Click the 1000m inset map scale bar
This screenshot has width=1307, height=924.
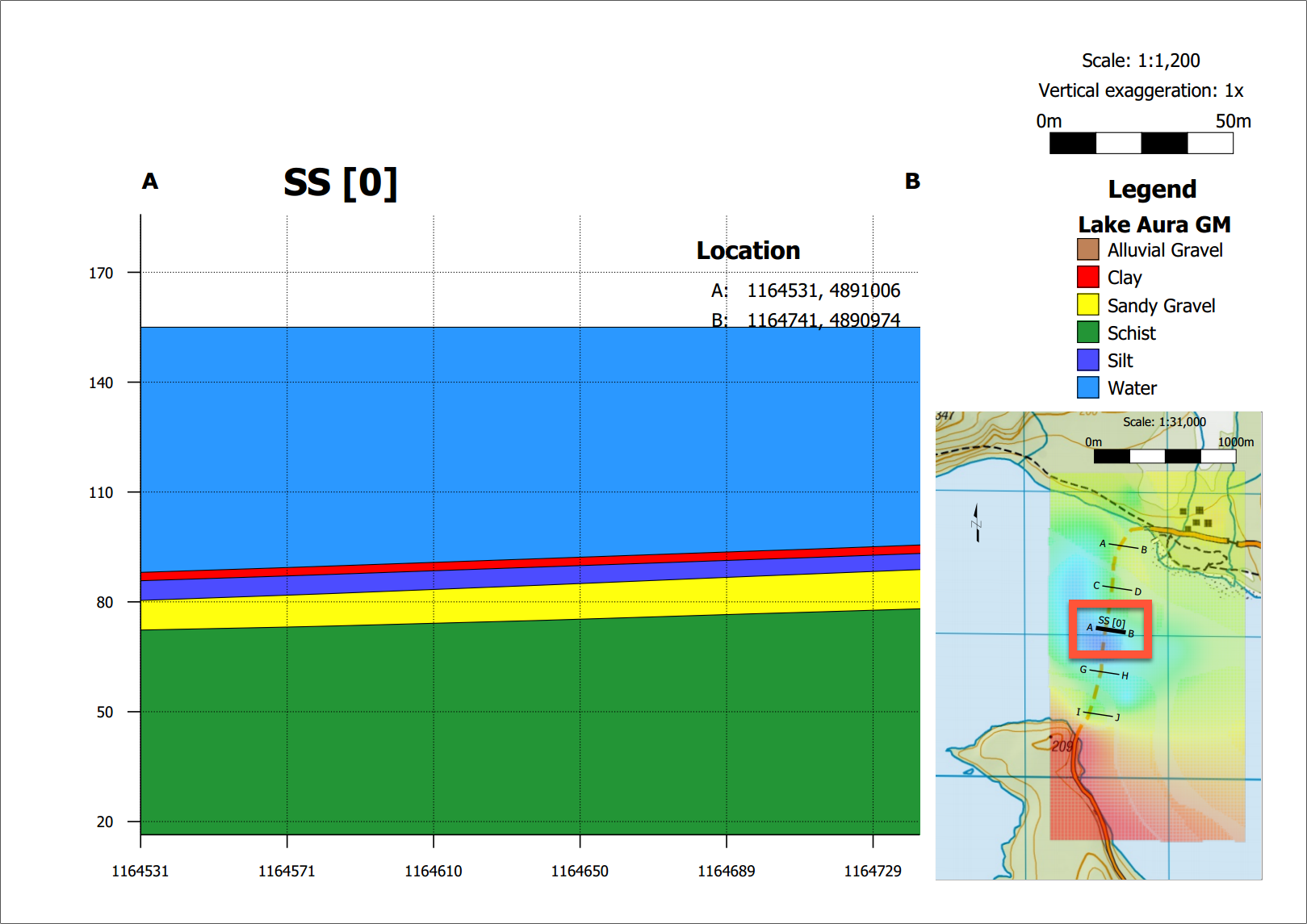[1164, 457]
